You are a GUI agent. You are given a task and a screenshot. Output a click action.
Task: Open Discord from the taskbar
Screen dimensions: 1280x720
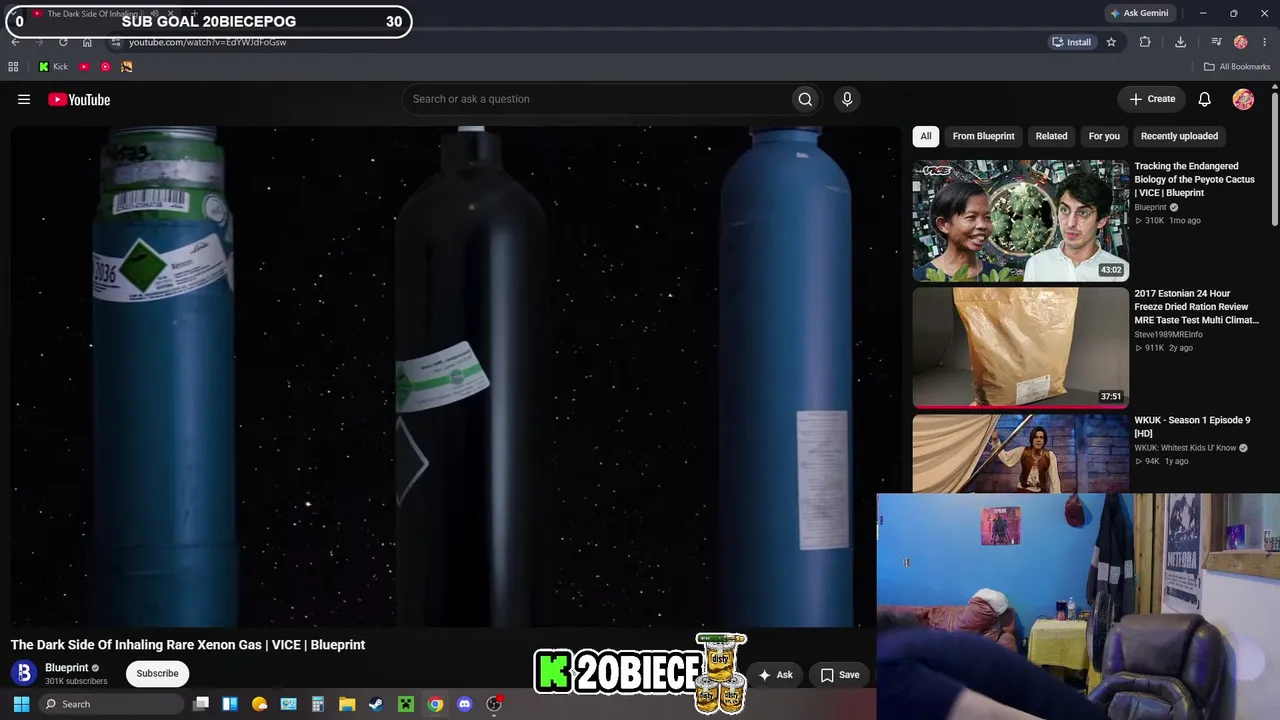pos(464,704)
